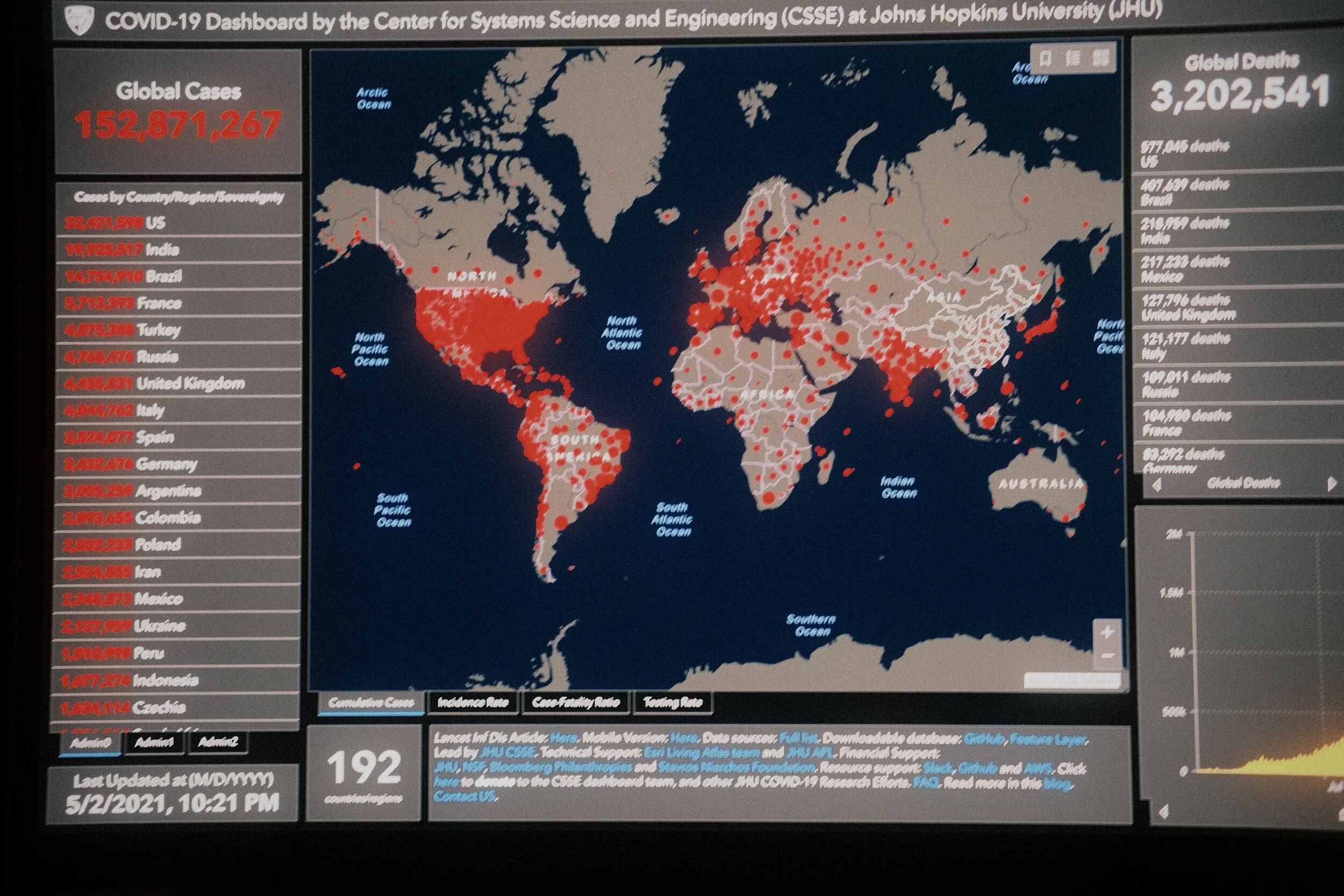
Task: Open the map bookmarks icon
Action: click(x=1046, y=58)
